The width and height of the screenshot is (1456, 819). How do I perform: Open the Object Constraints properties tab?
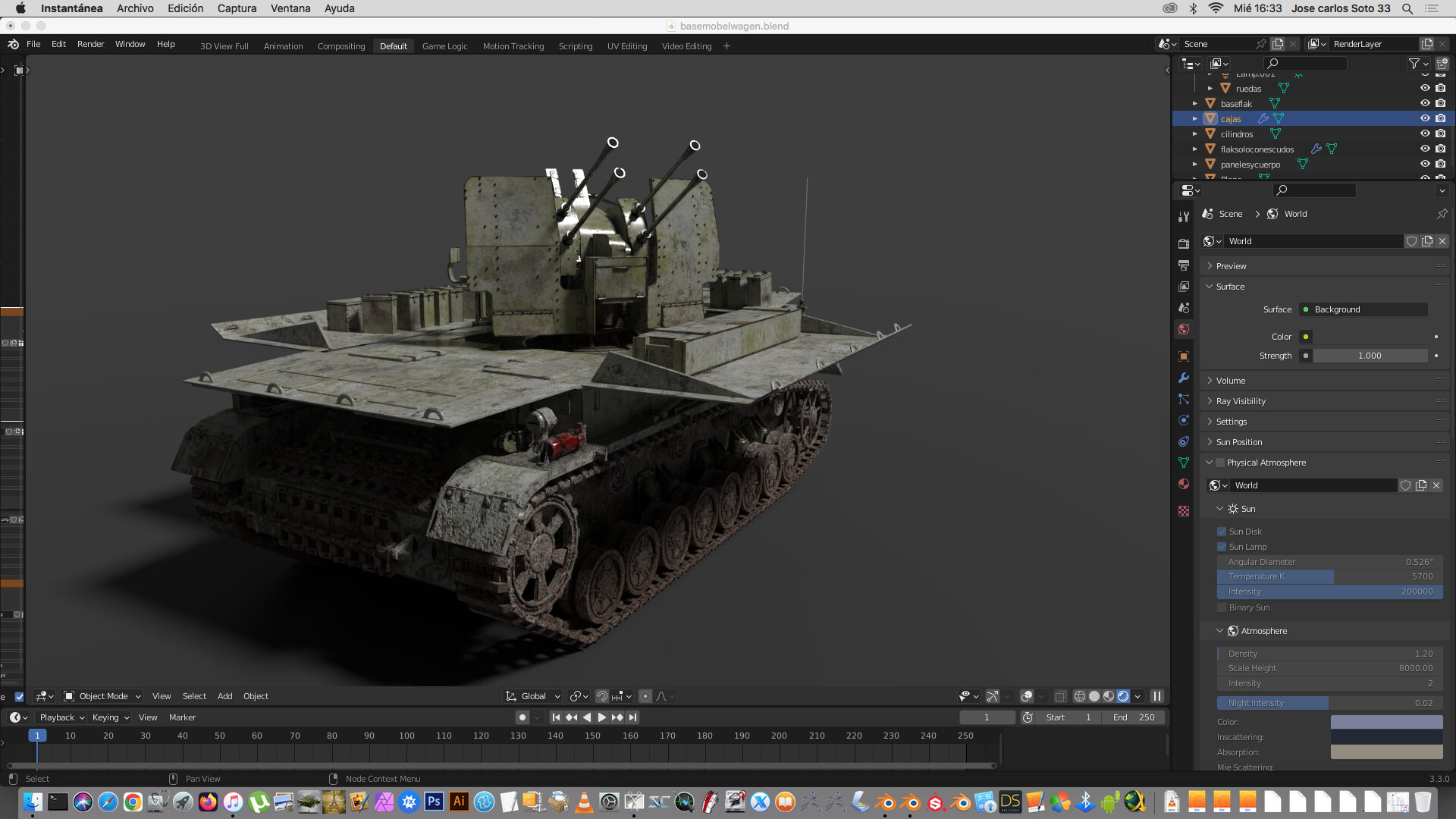pyautogui.click(x=1184, y=441)
